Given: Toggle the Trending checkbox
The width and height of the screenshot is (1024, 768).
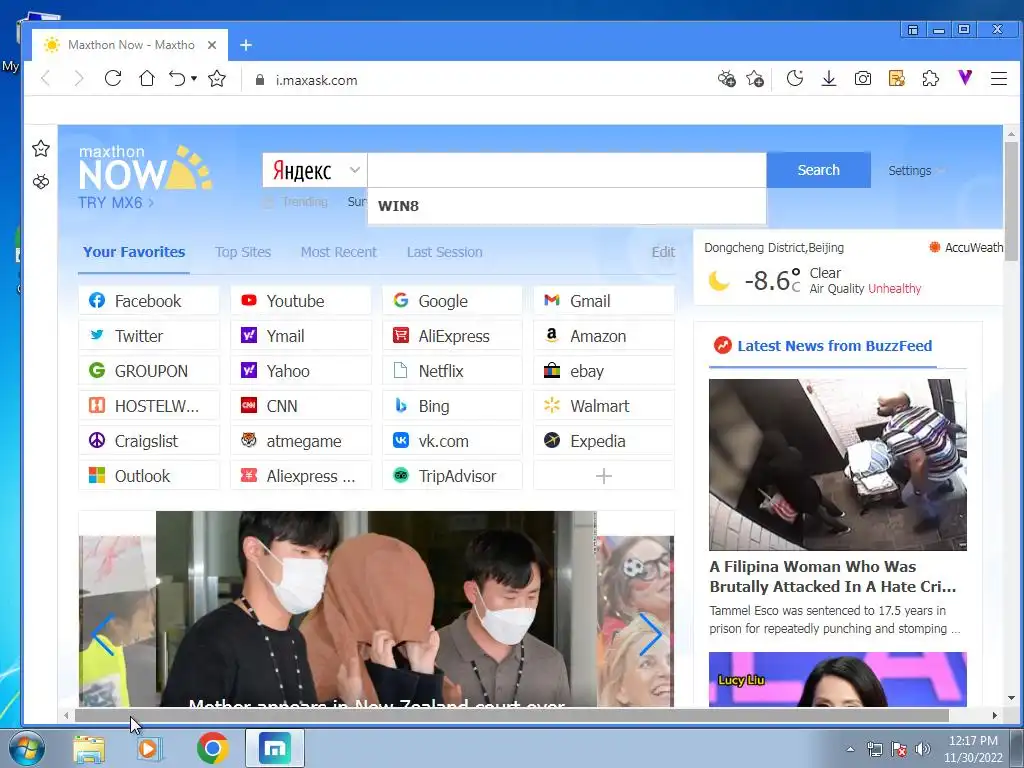Looking at the screenshot, I should click(x=268, y=202).
